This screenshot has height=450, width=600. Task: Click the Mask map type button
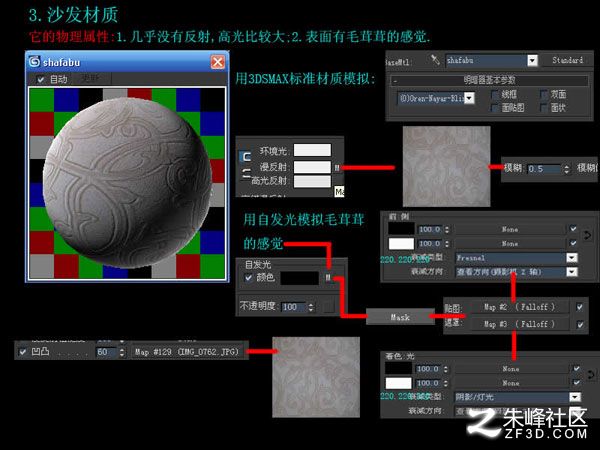click(x=400, y=317)
